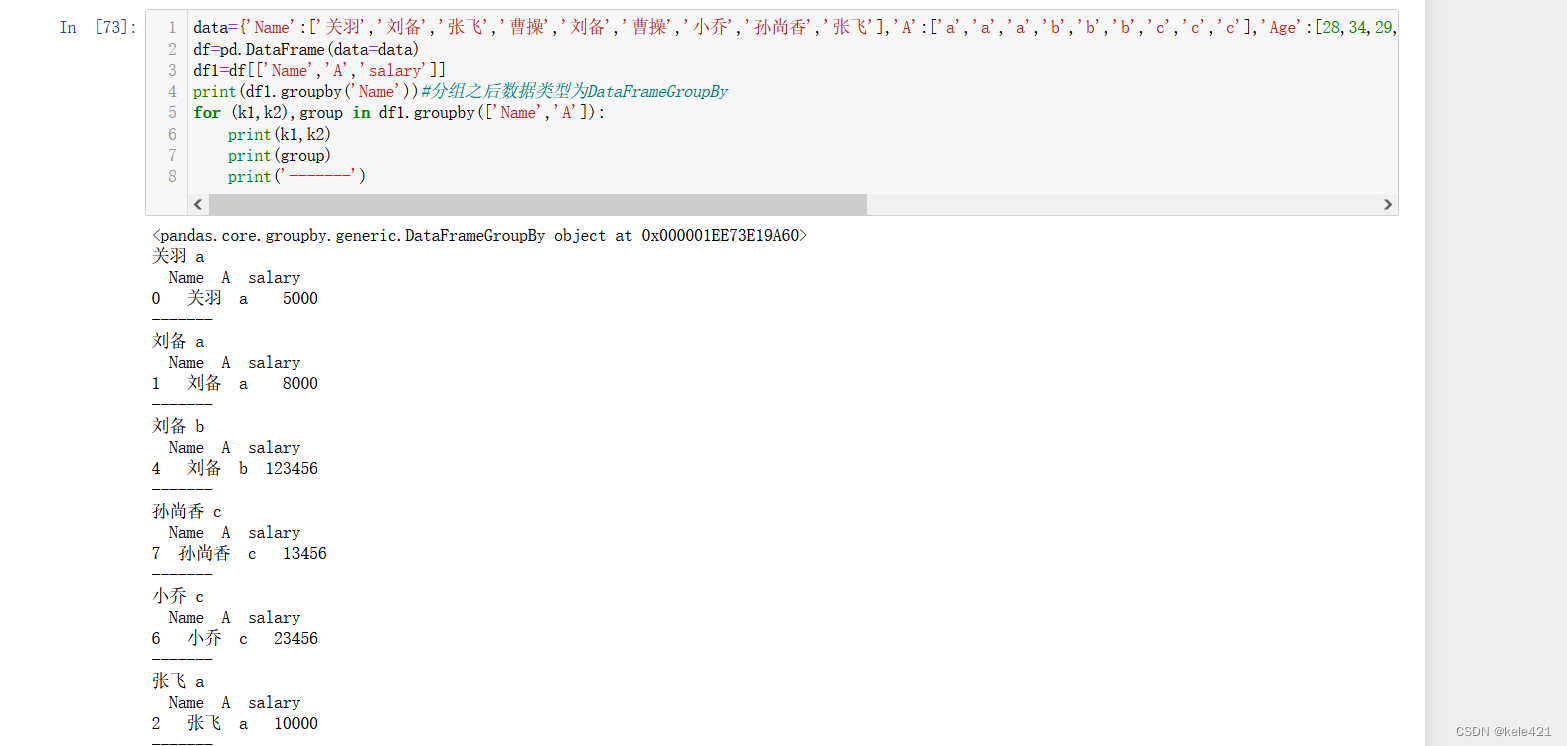Click the 孙尚香 c output group label

(x=185, y=511)
